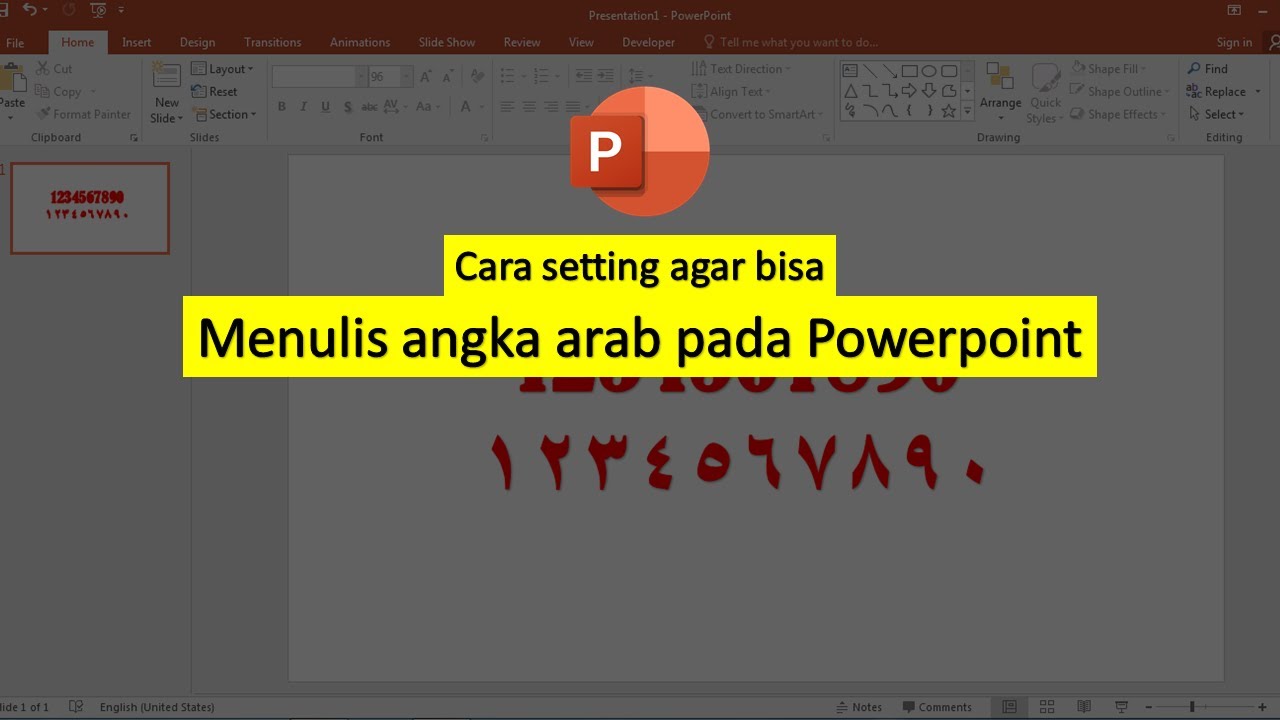Image resolution: width=1280 pixels, height=720 pixels.
Task: Switch to the Slide Show tab
Action: 447,42
